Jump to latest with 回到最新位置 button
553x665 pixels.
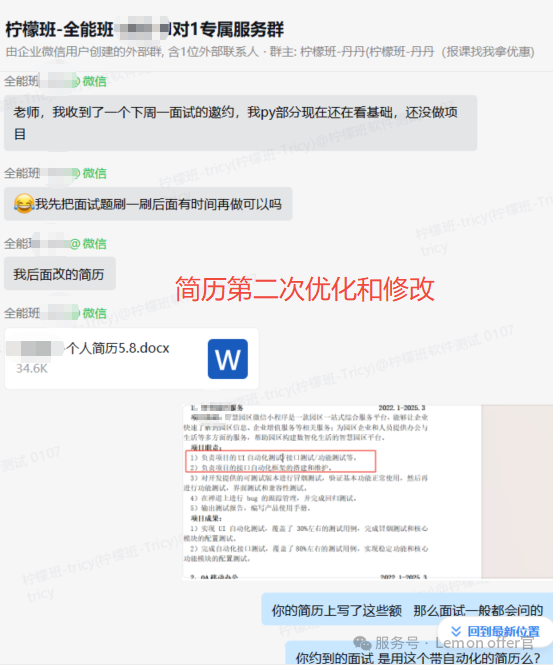coord(495,631)
